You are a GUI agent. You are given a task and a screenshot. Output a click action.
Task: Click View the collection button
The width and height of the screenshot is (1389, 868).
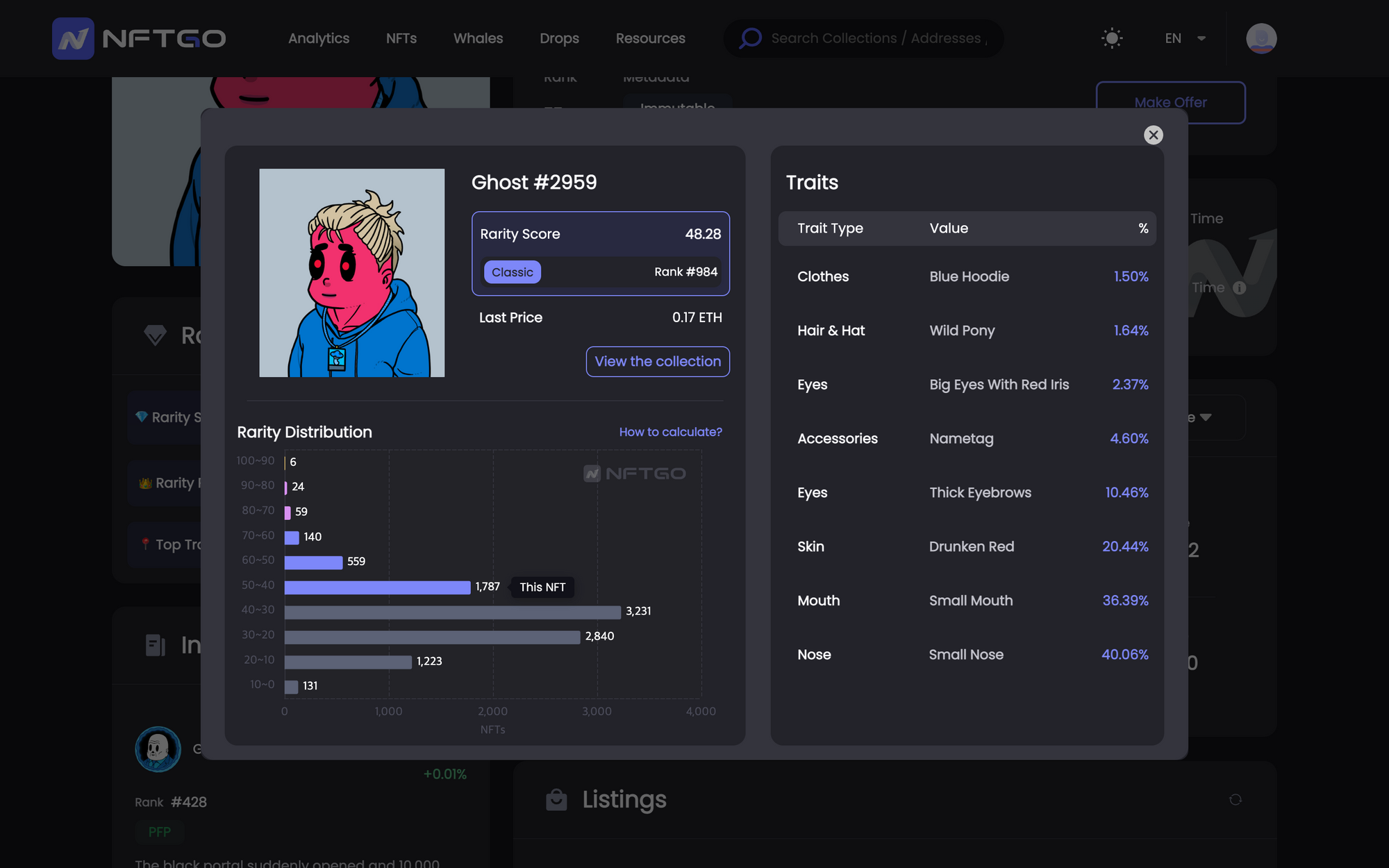(x=658, y=361)
